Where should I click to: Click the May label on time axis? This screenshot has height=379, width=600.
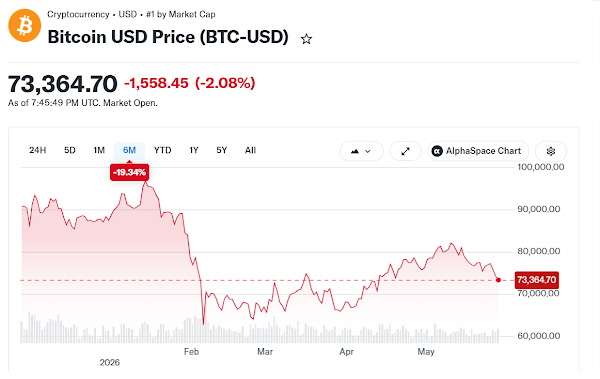click(426, 351)
